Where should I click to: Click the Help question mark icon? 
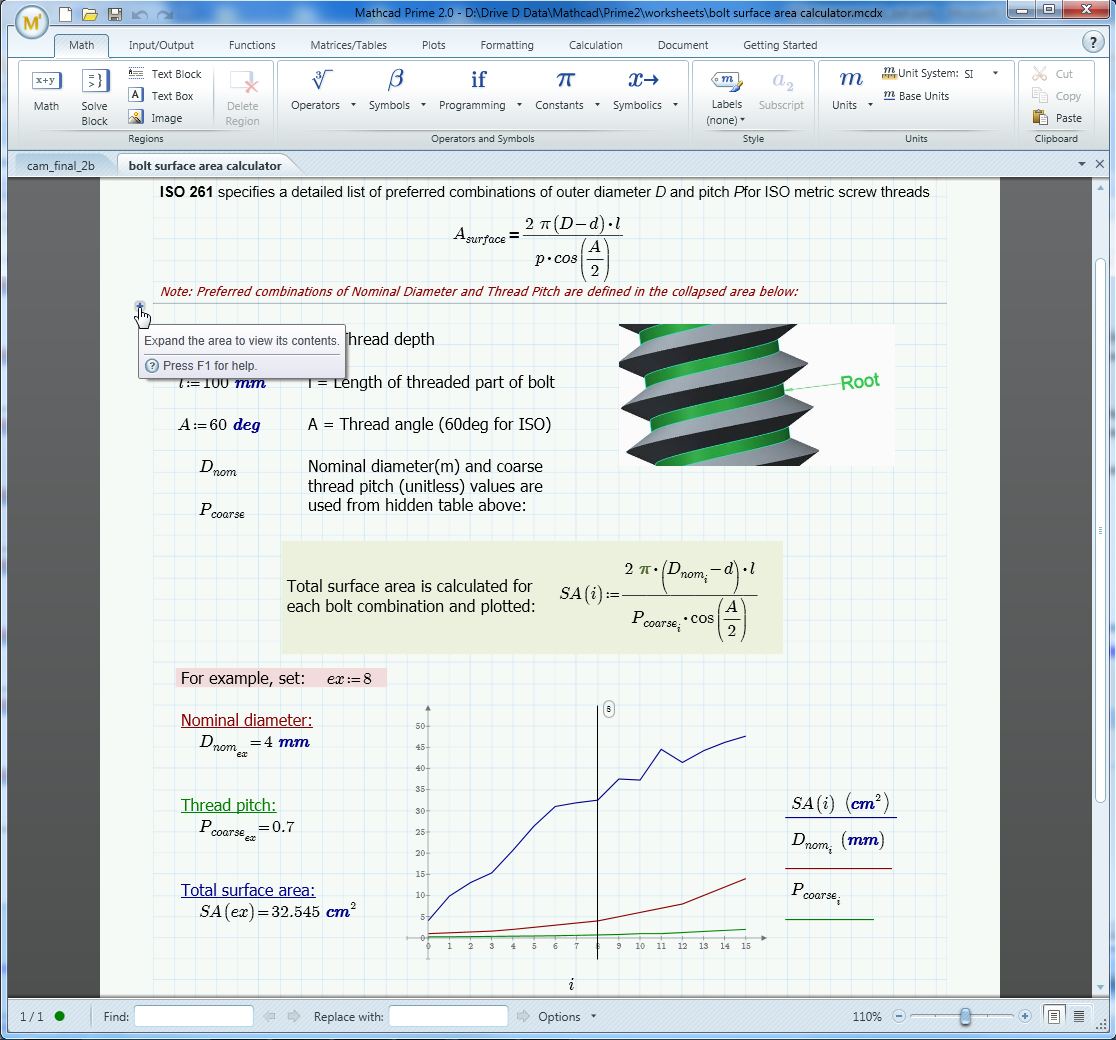coord(1093,42)
